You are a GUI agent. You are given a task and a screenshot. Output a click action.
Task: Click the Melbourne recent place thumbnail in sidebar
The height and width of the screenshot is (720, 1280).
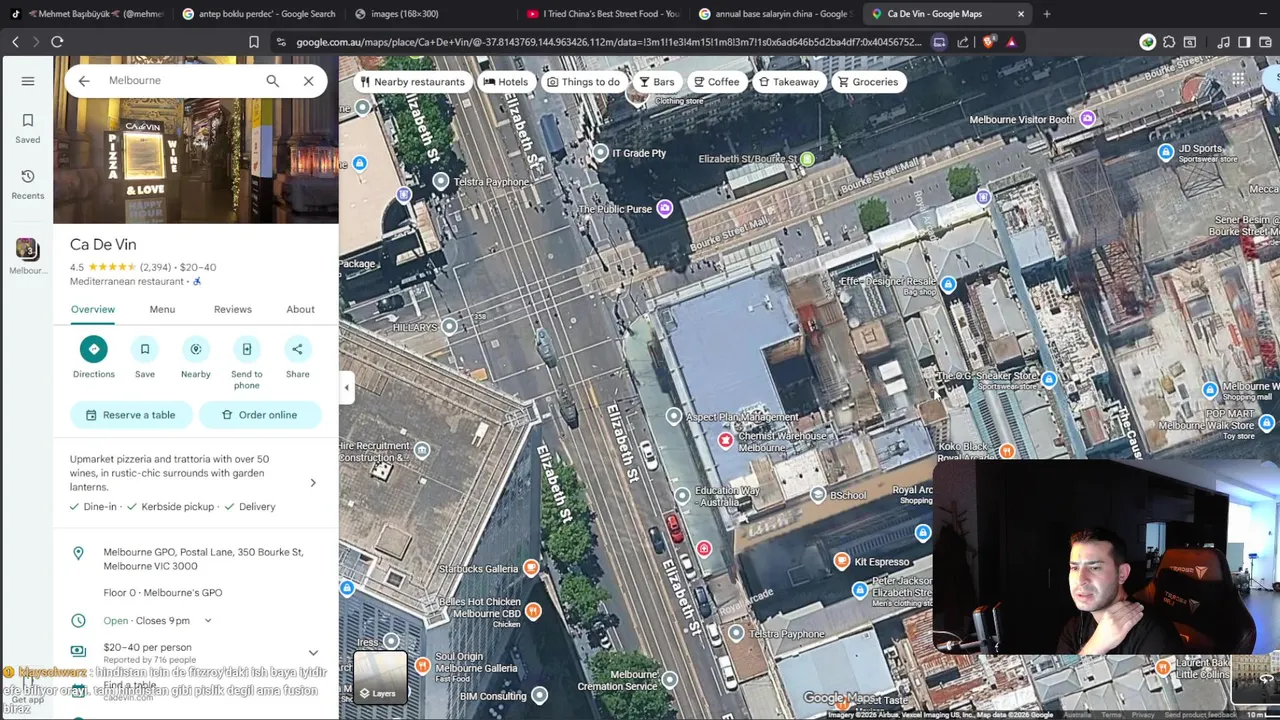[x=27, y=249]
